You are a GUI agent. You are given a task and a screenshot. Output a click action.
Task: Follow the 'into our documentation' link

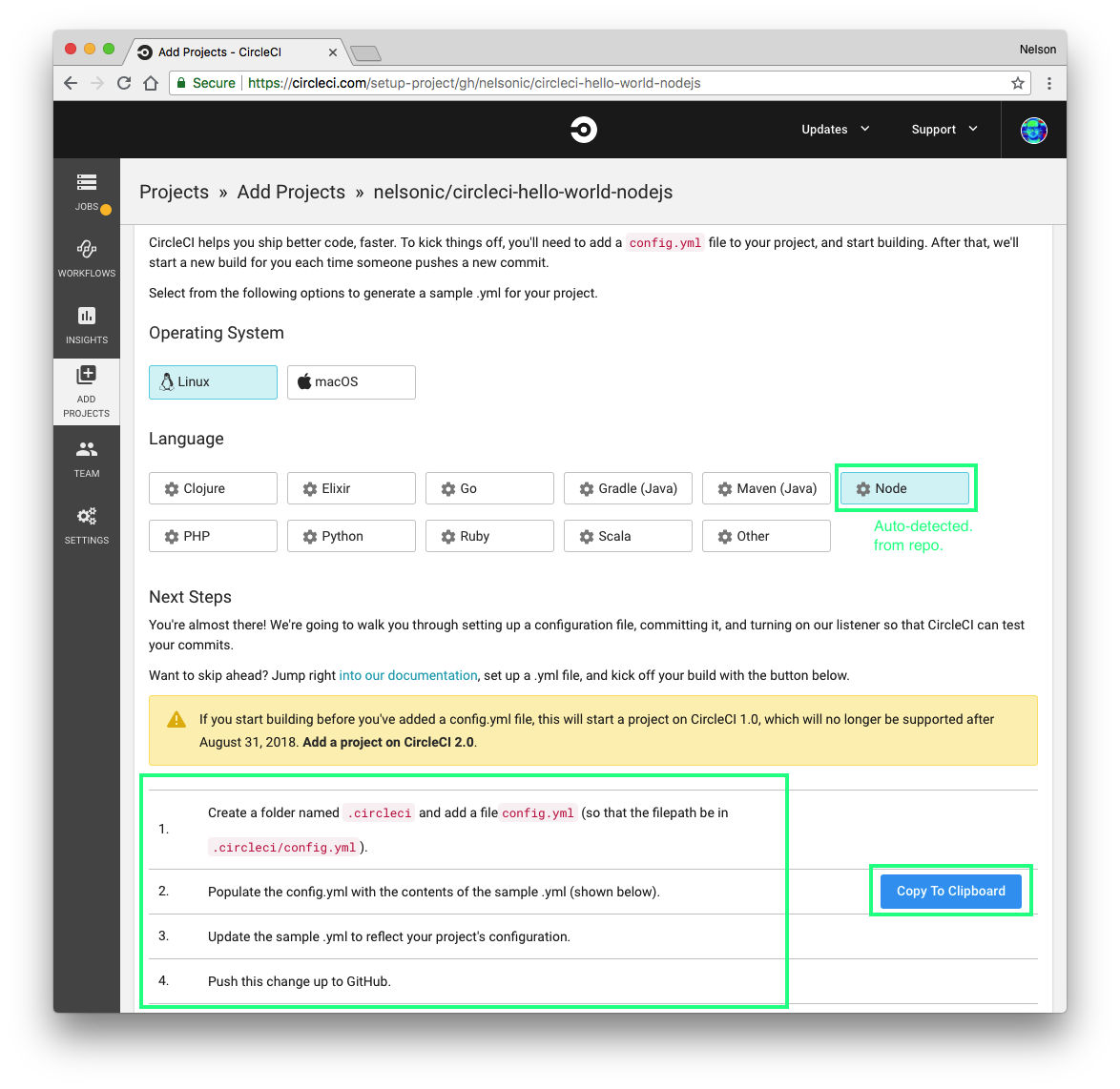click(x=408, y=675)
